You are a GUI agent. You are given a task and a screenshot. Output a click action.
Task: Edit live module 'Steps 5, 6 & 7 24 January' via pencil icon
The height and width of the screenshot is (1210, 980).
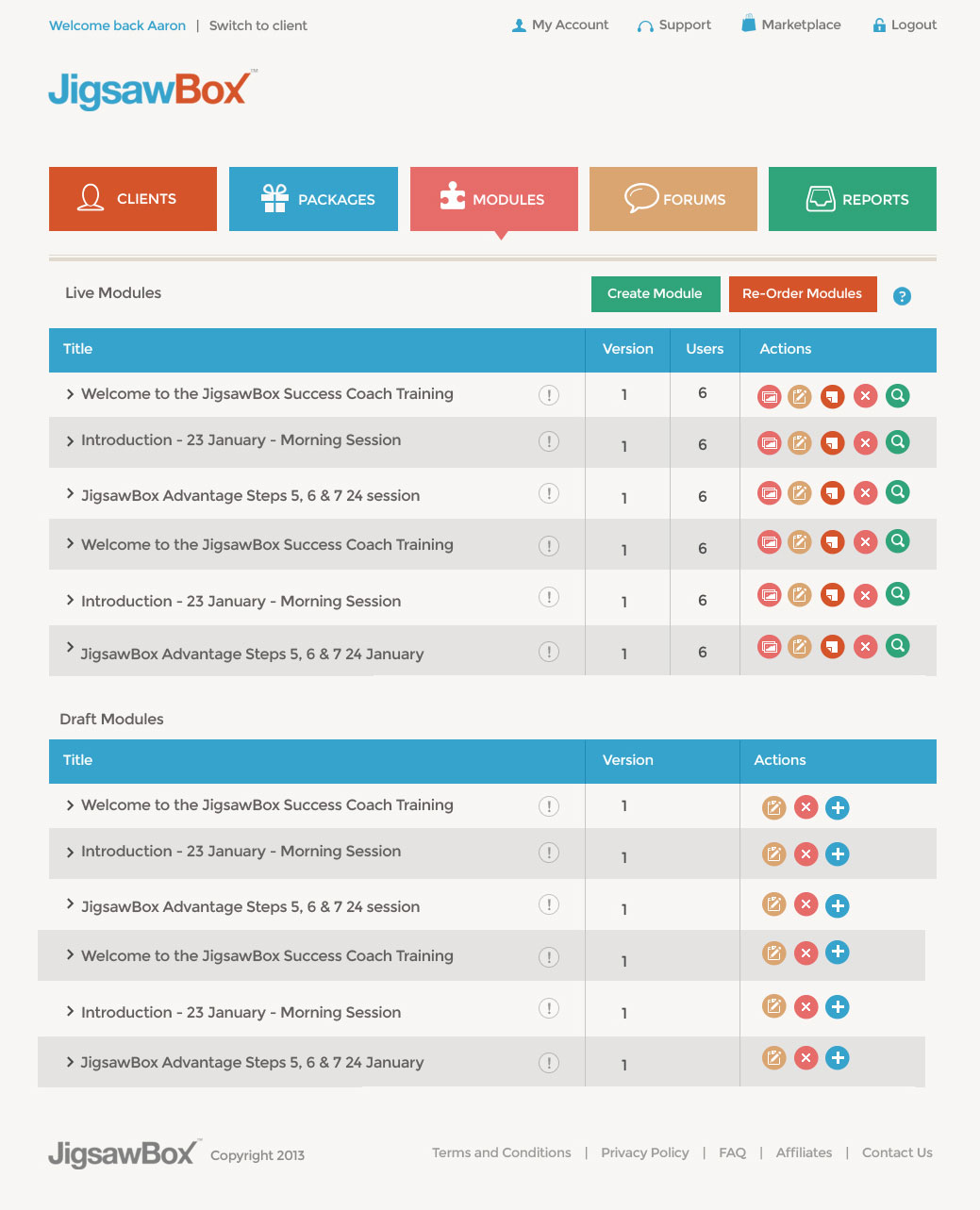click(800, 647)
